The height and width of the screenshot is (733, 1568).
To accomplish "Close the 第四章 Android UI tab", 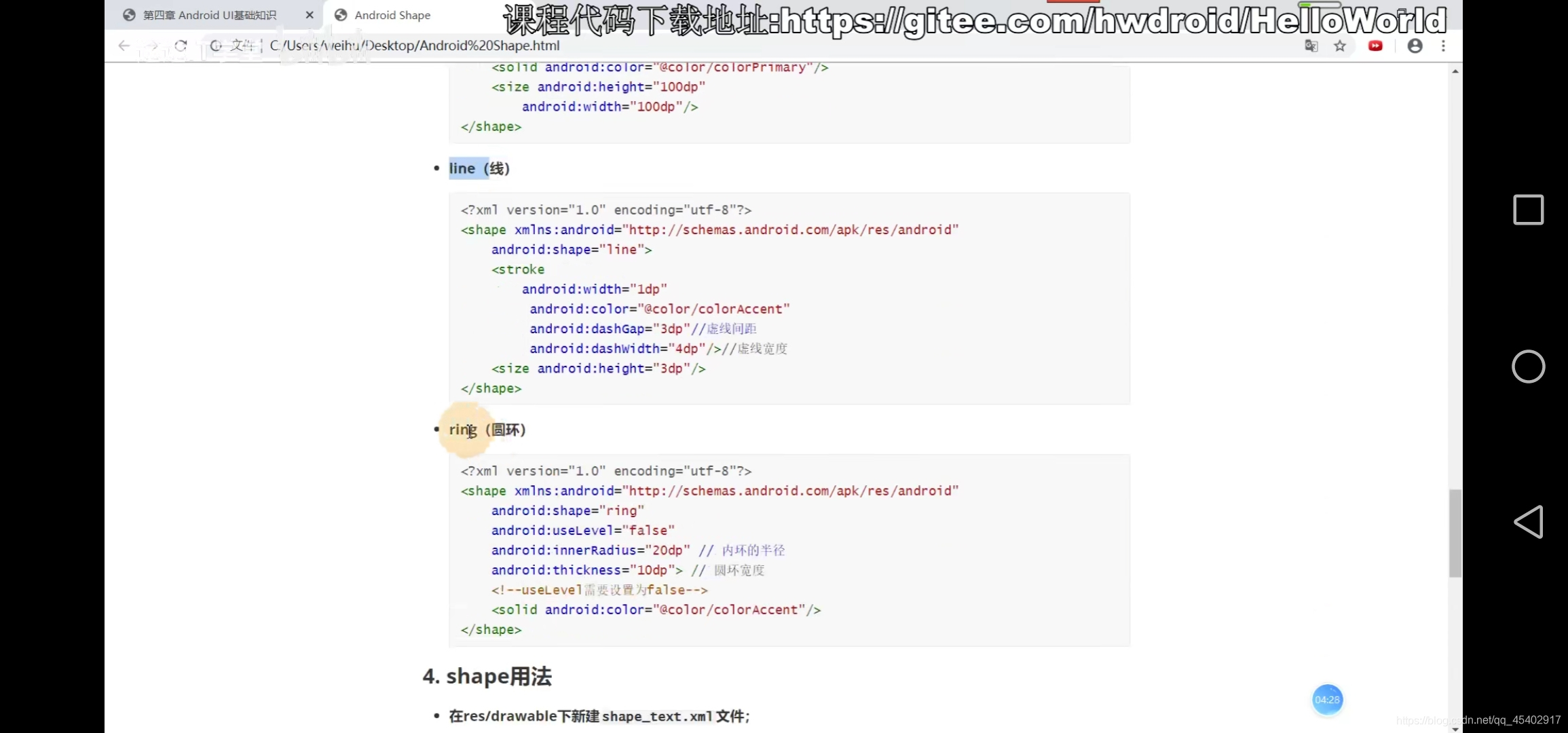I will tap(310, 14).
